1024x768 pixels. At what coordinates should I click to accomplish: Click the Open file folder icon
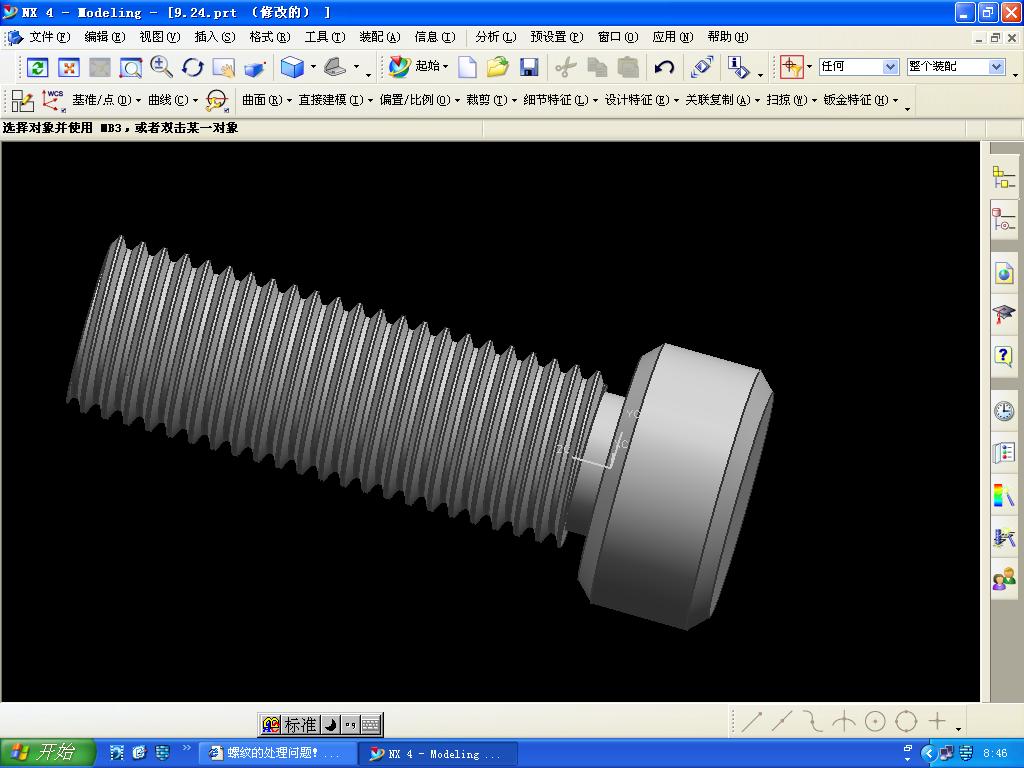[x=498, y=67]
